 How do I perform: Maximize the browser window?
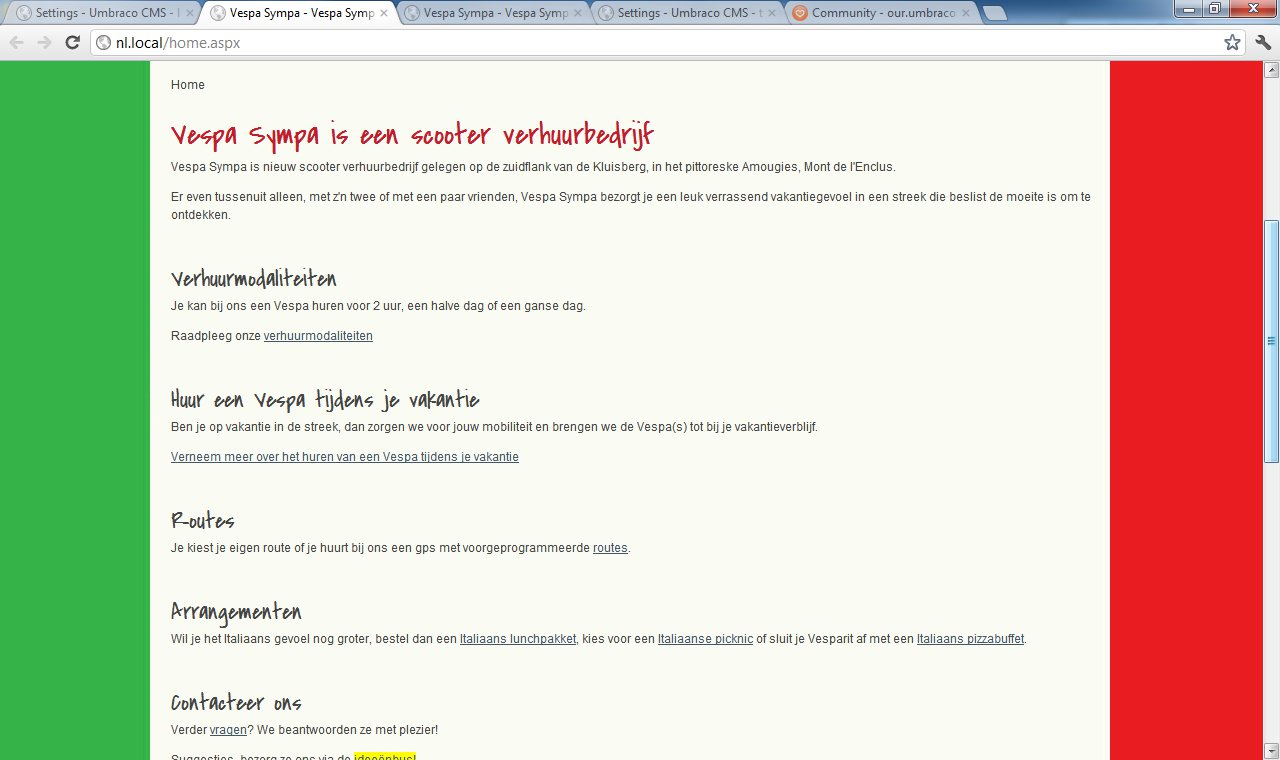[1215, 8]
